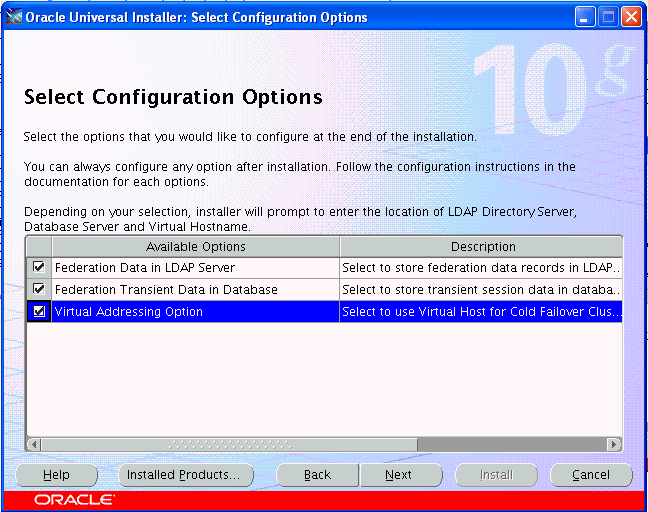This screenshot has width=648, height=512.
Task: Uncheck Federation Transient Data in Database checkbox
Action: tap(39, 289)
